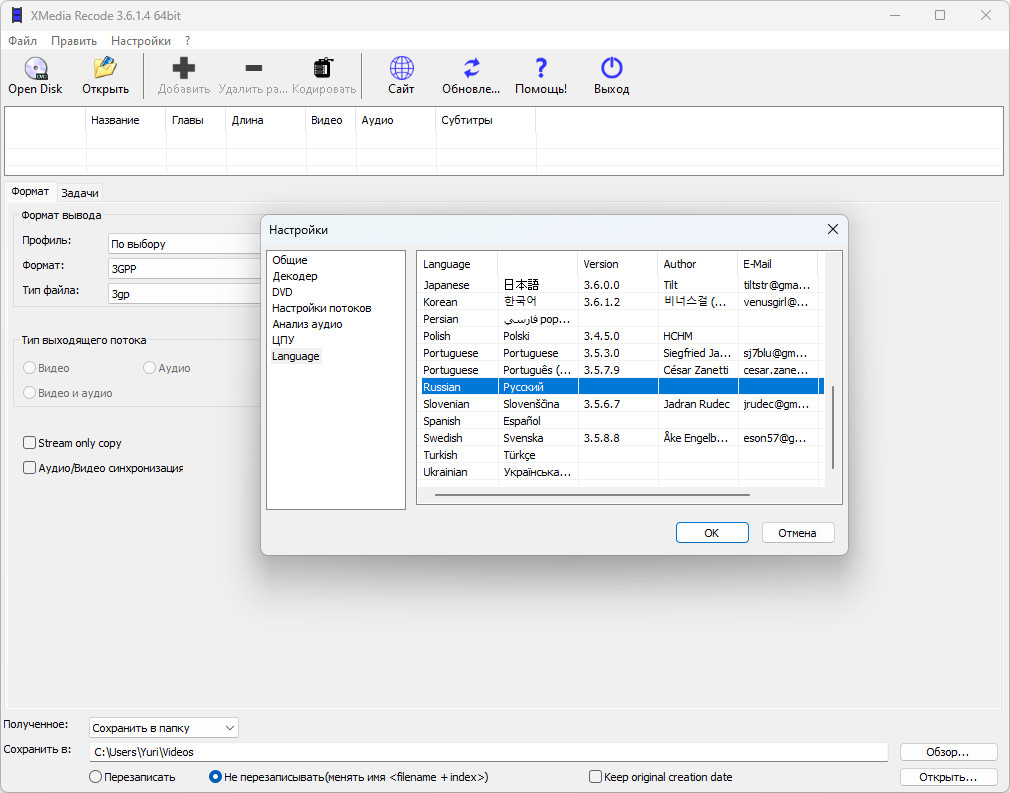Click the bottom Открыть... button
The width and height of the screenshot is (1010, 793).
click(x=948, y=777)
